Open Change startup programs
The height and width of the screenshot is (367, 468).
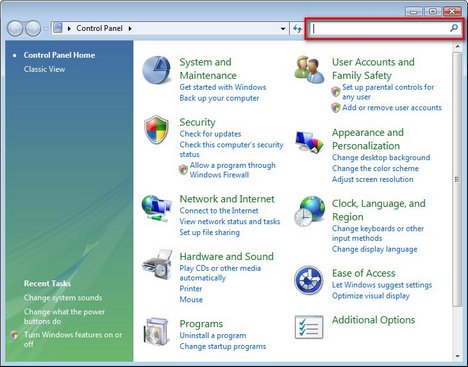point(223,347)
